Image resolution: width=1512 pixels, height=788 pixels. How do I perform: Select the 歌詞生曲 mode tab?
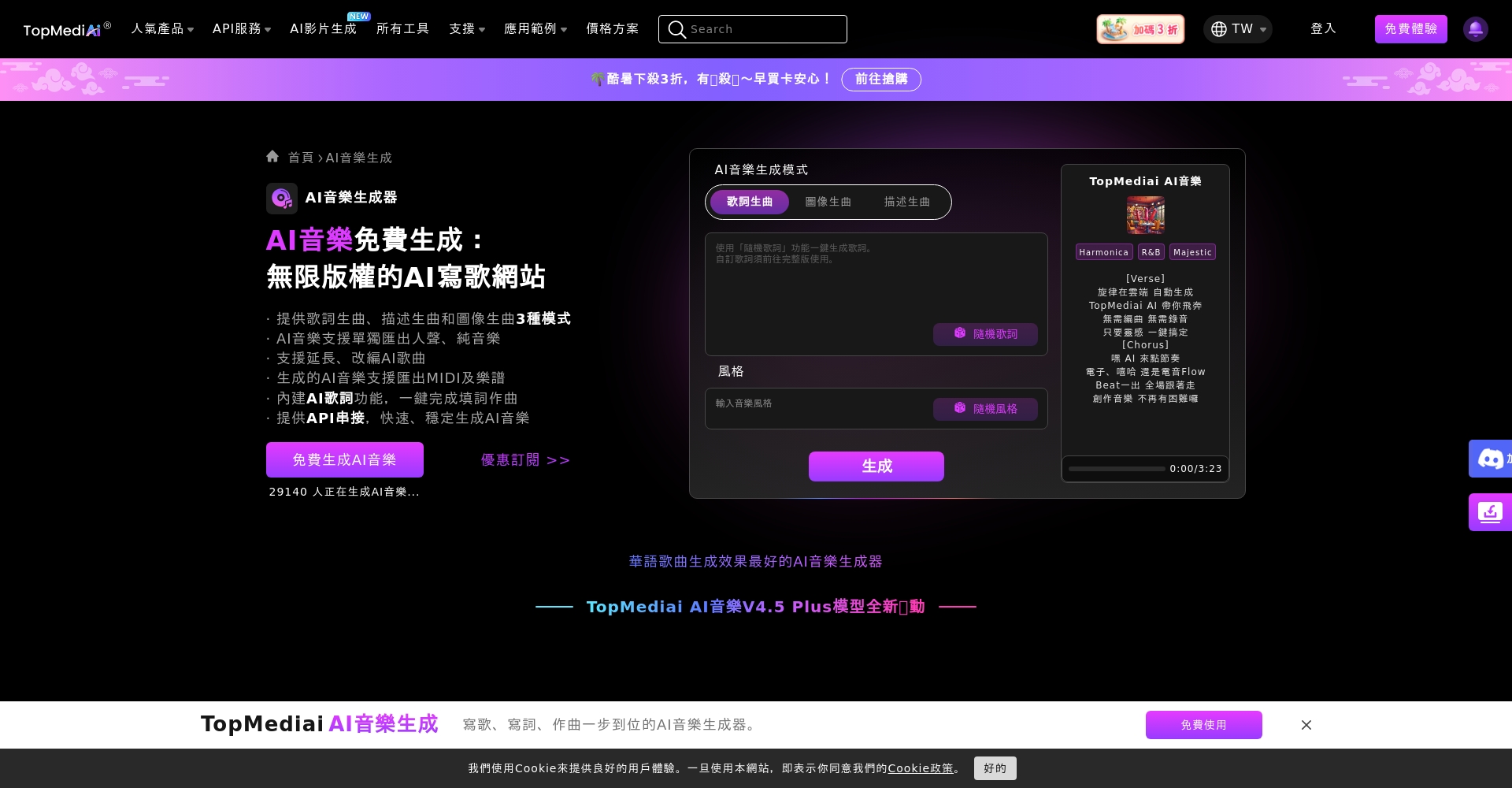tap(750, 202)
